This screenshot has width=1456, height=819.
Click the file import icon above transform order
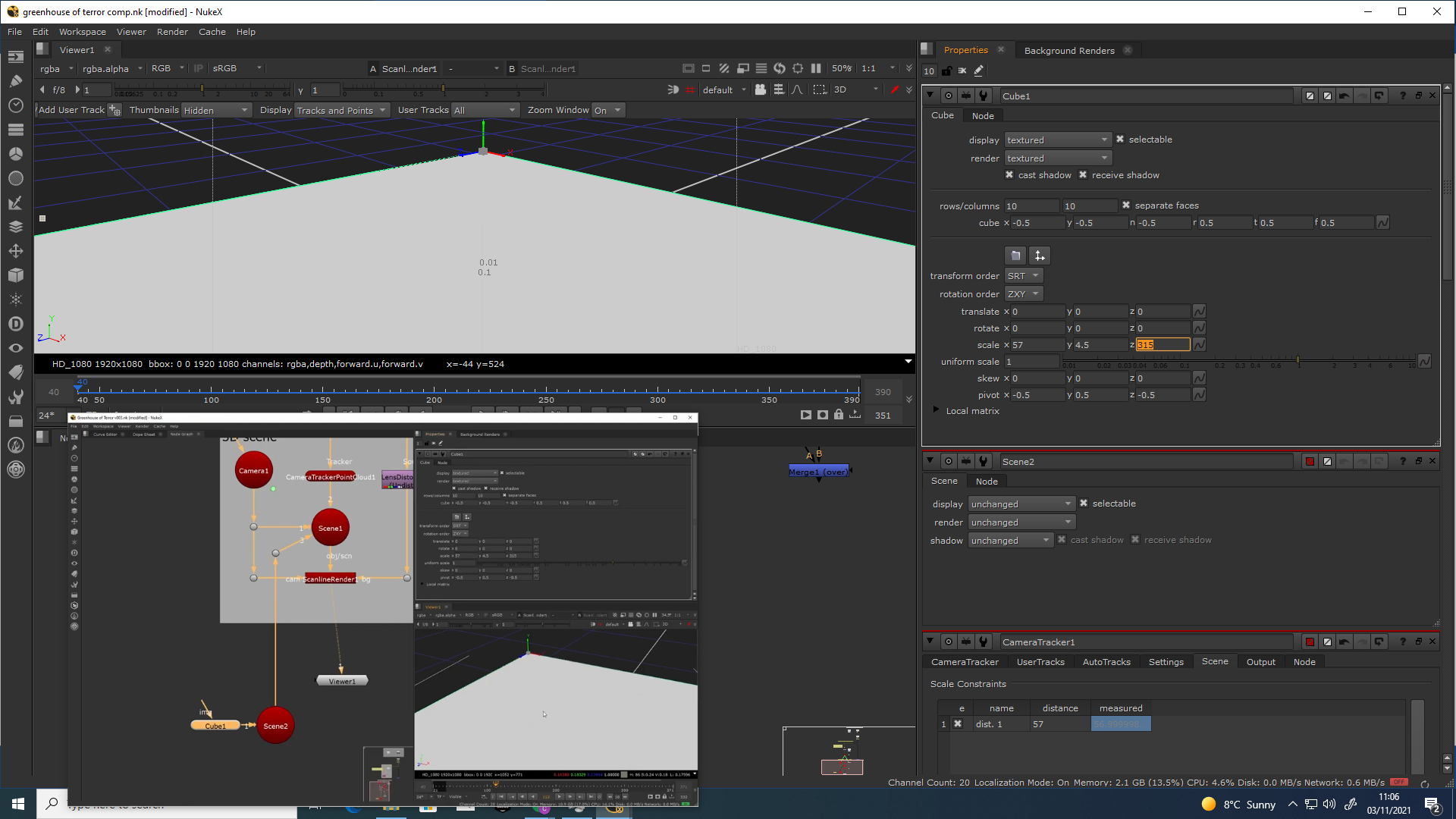1015,256
